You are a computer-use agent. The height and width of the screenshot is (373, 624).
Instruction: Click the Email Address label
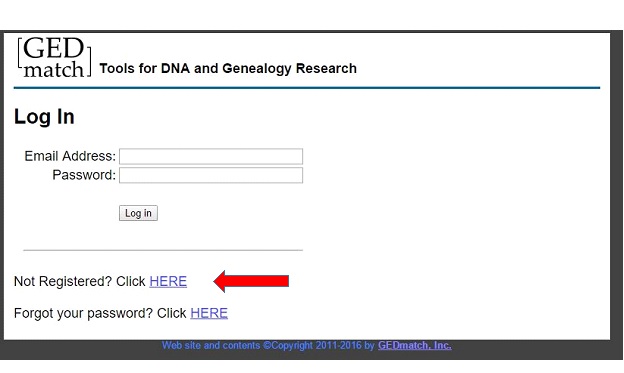70,156
